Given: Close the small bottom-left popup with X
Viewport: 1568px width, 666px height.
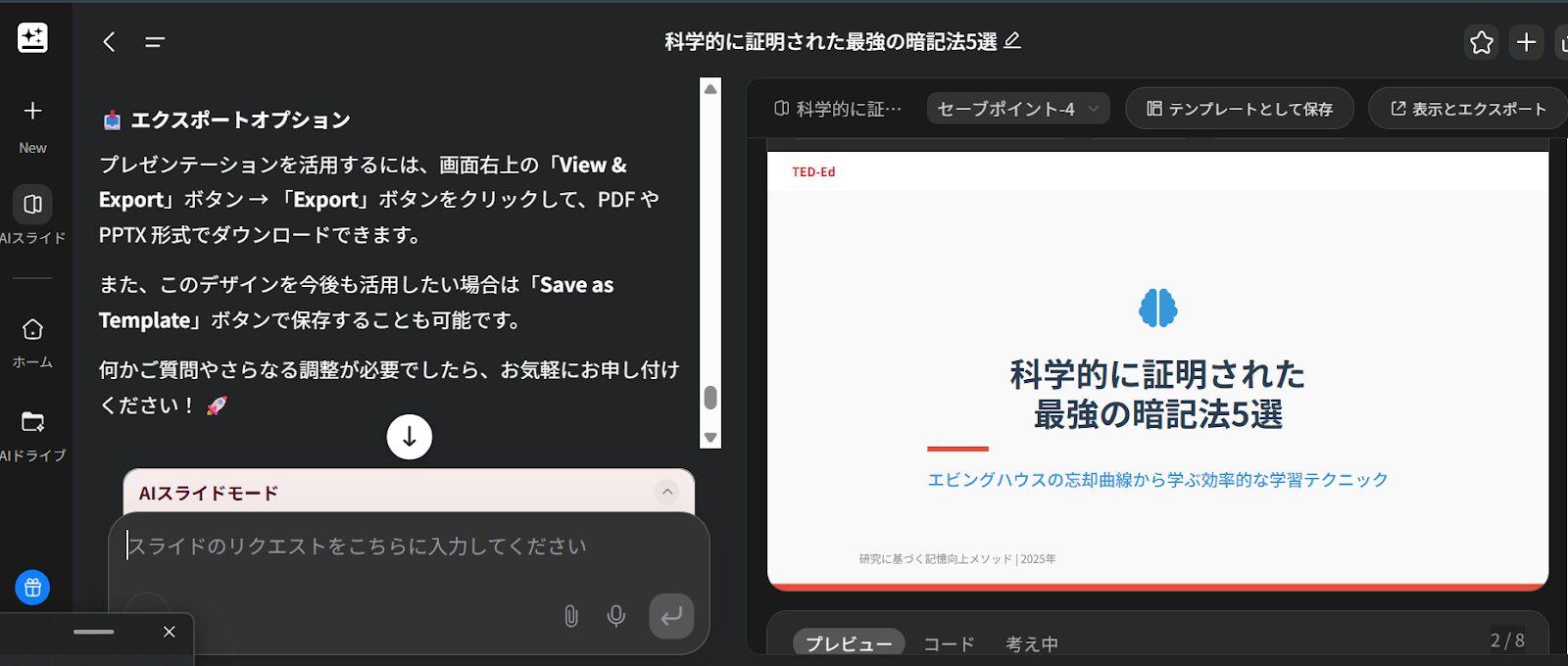Looking at the screenshot, I should (x=170, y=632).
